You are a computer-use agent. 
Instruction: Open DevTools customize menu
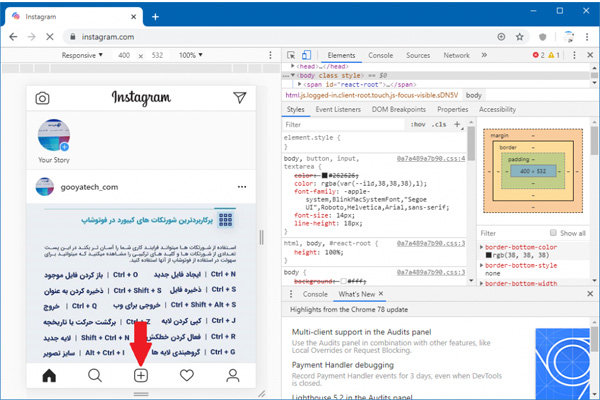574,55
